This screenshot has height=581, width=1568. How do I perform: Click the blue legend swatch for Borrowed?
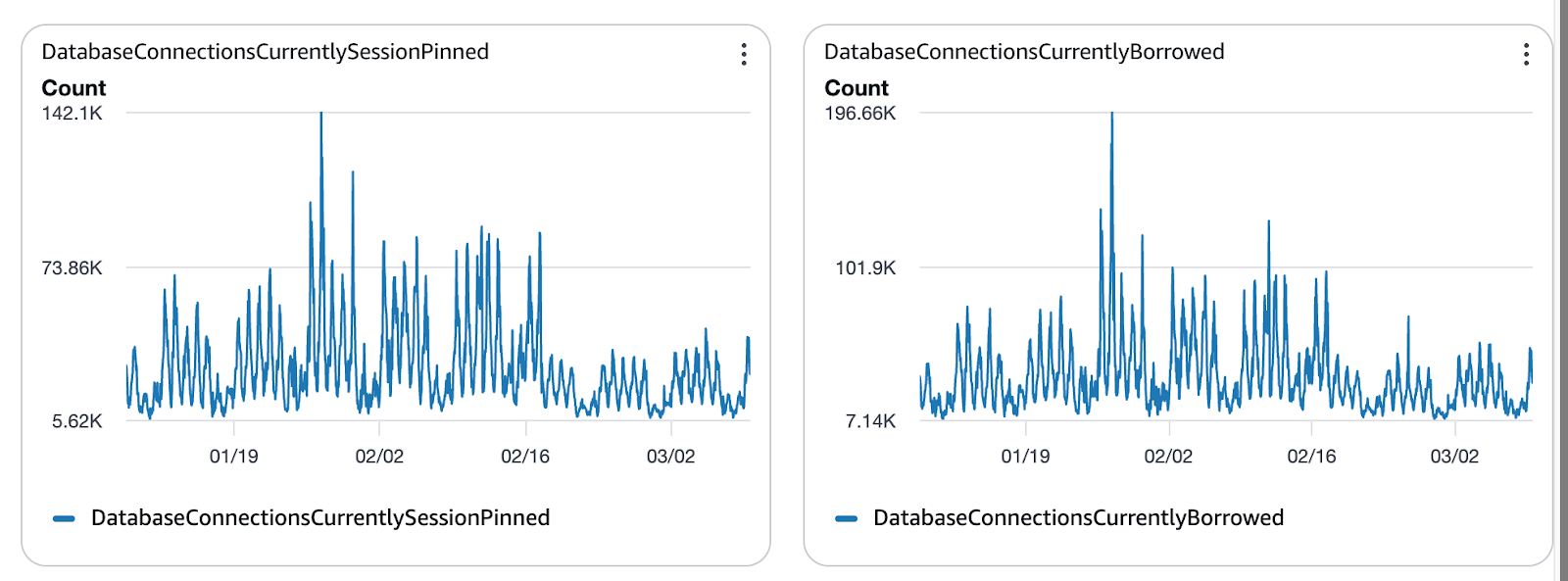[x=847, y=518]
